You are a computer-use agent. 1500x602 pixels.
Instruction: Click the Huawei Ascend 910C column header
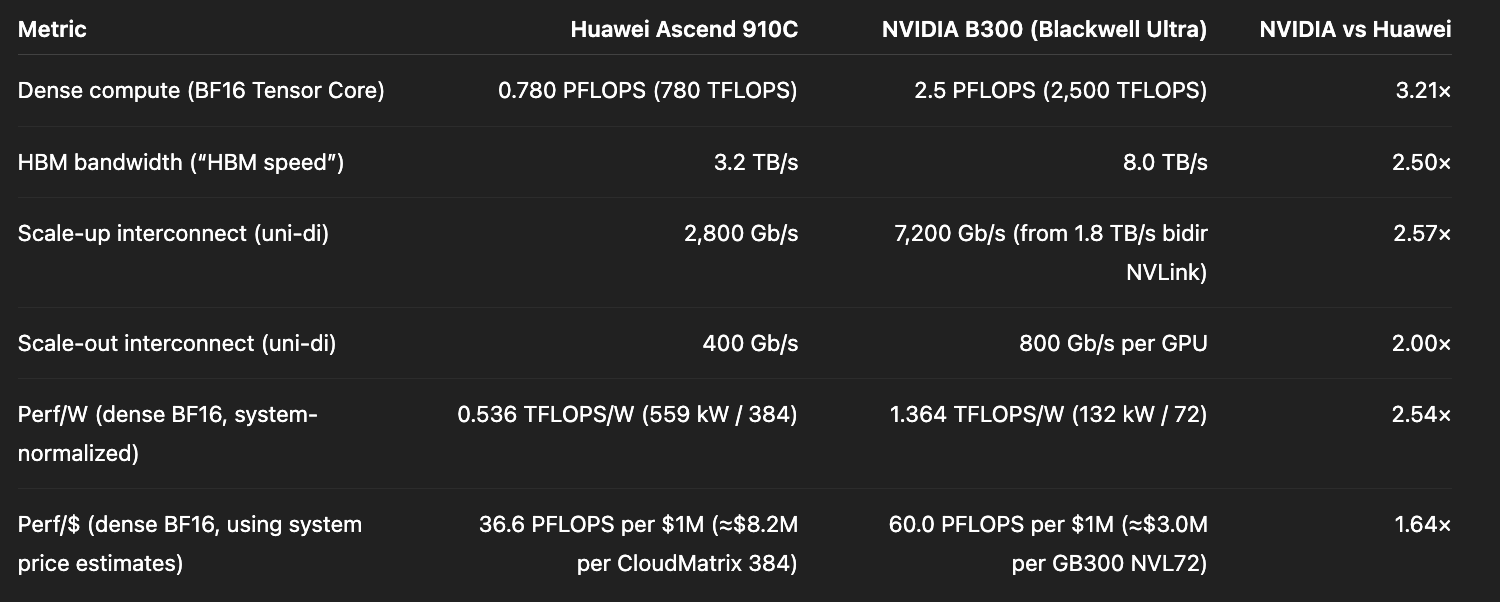point(684,29)
